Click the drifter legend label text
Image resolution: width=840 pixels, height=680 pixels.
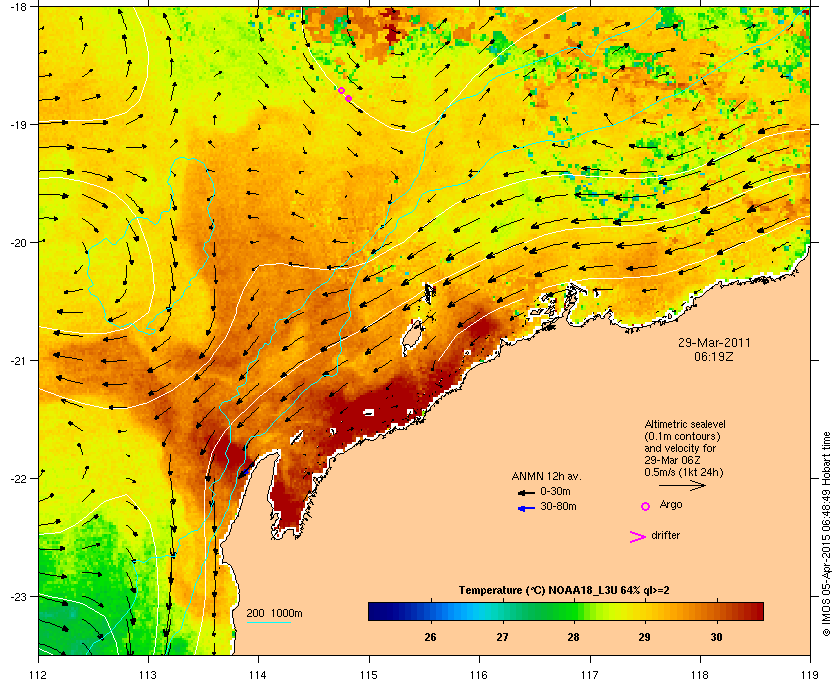665,535
